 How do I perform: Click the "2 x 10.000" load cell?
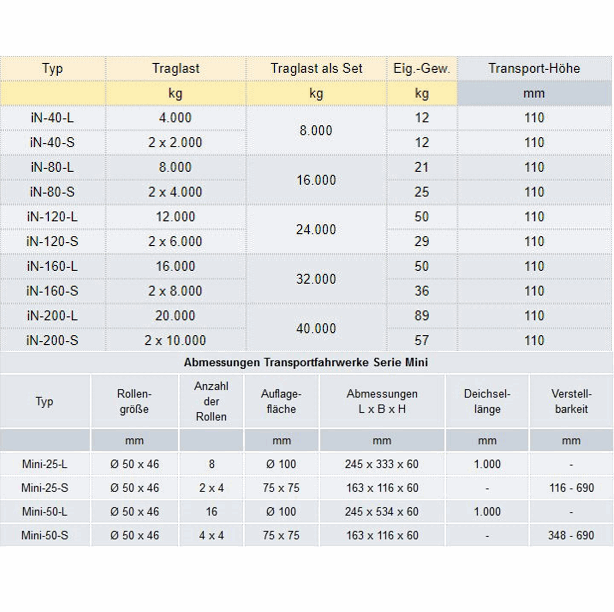(175, 341)
